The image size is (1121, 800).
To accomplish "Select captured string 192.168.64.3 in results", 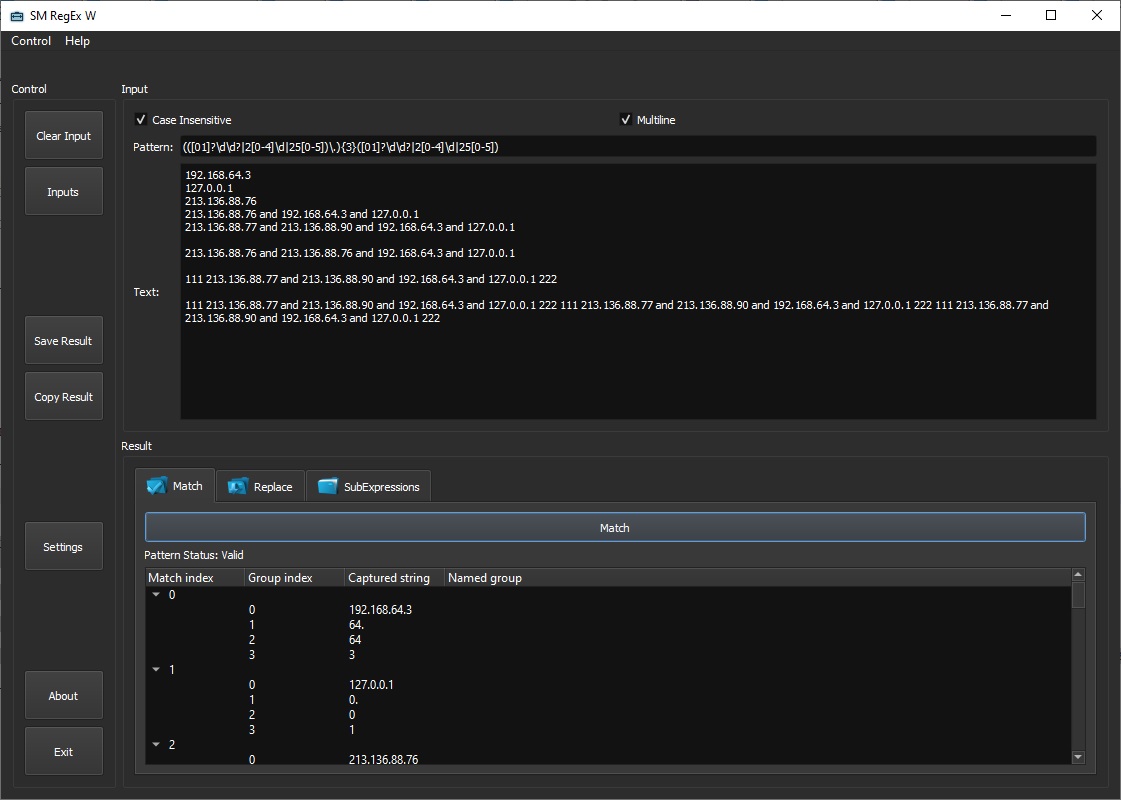I will [x=380, y=610].
